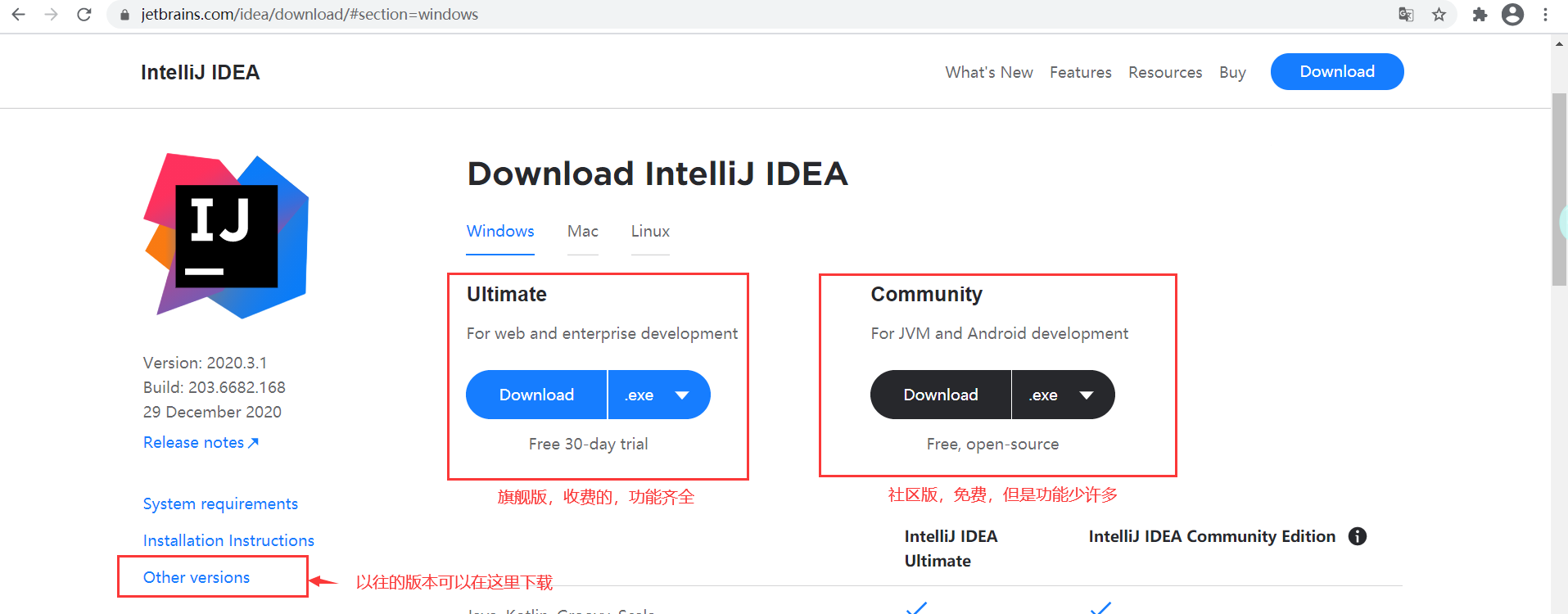Switch to the Mac tab
The height and width of the screenshot is (614, 1568).
tap(583, 232)
